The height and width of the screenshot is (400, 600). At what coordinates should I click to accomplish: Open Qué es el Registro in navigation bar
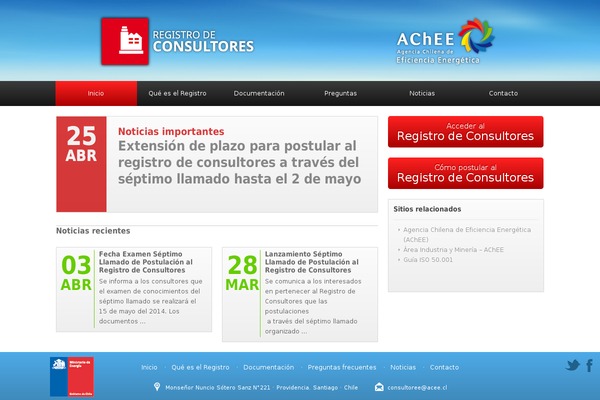point(178,93)
